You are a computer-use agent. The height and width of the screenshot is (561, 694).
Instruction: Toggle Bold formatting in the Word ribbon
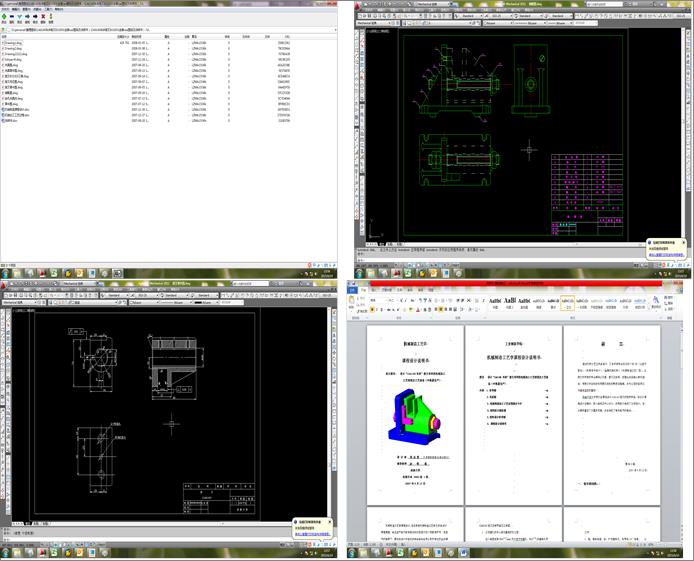(371, 307)
